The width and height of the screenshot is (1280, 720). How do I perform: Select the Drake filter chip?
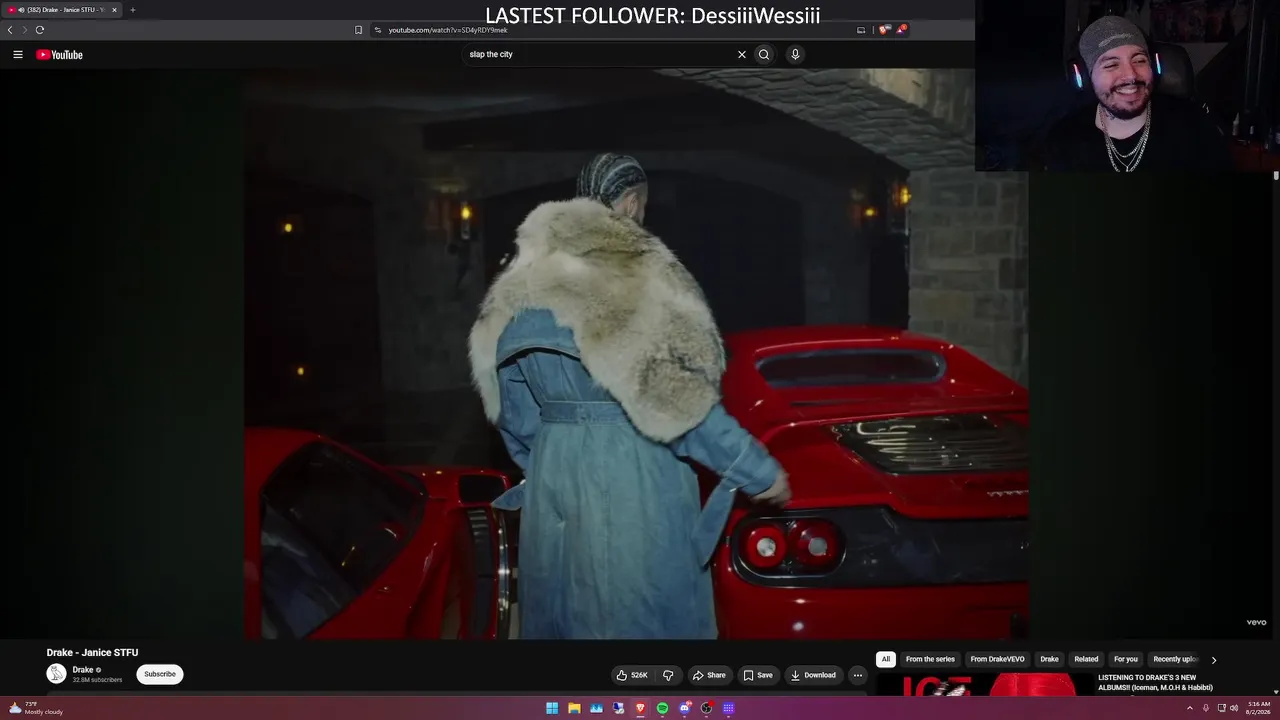1049,659
